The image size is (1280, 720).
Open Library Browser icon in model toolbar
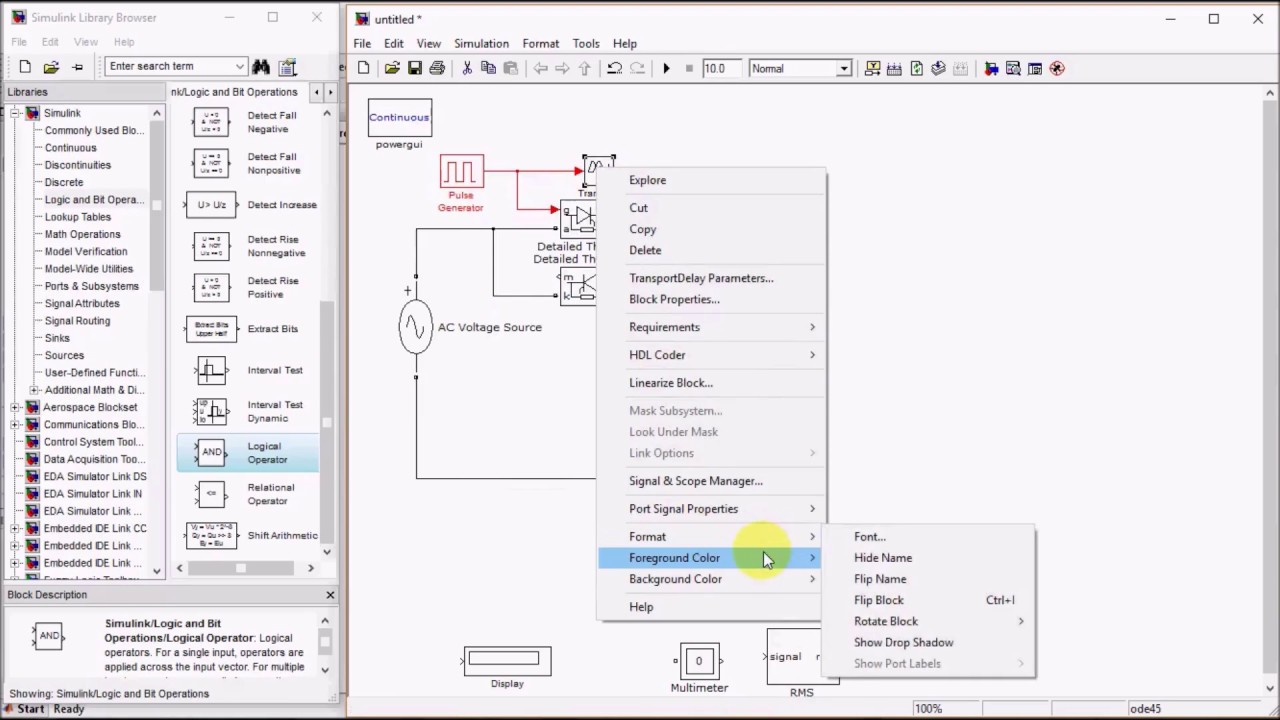(991, 68)
